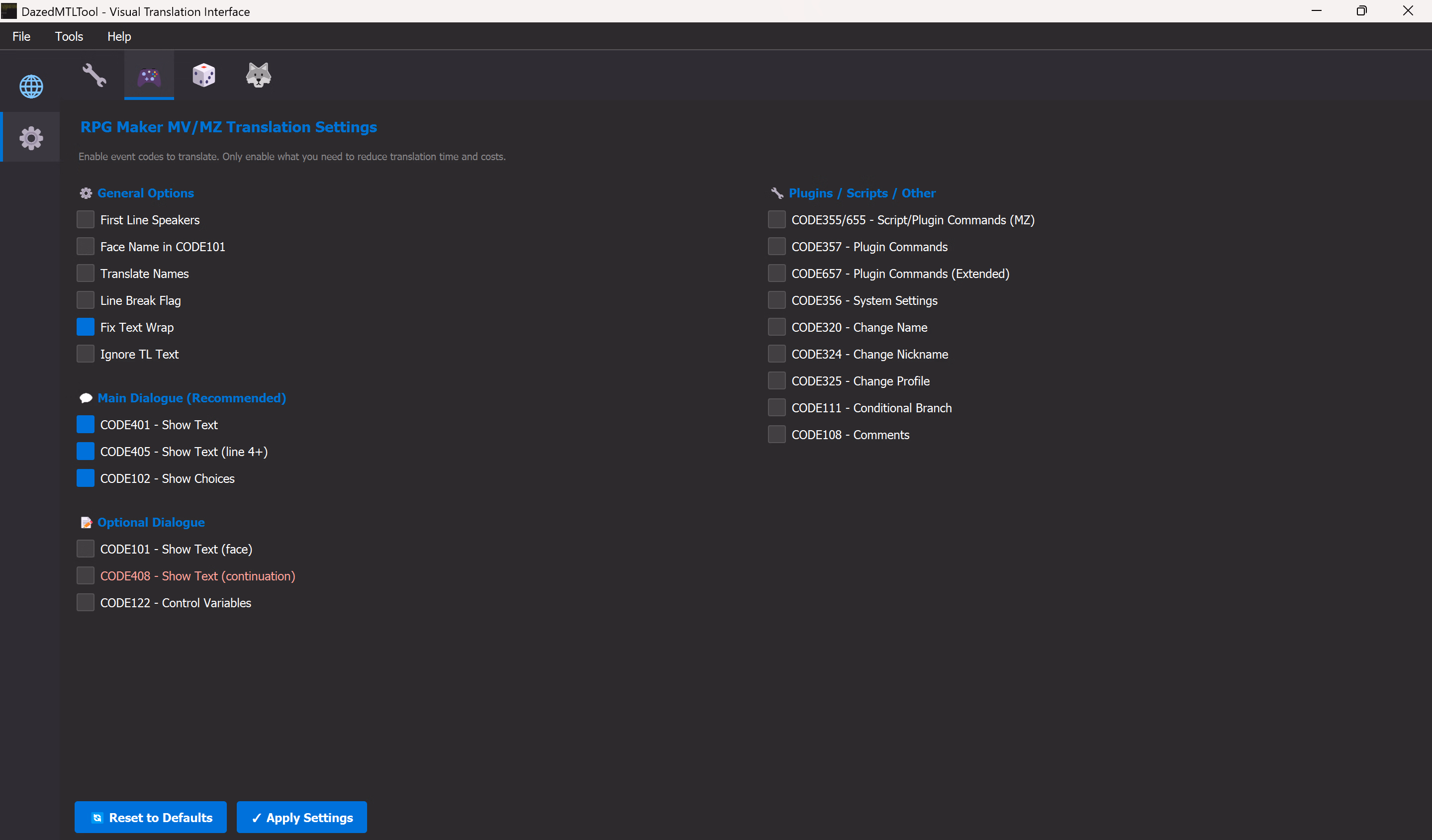Disable the Fix Text Wrap checkbox
This screenshot has width=1432, height=840.
pos(85,327)
